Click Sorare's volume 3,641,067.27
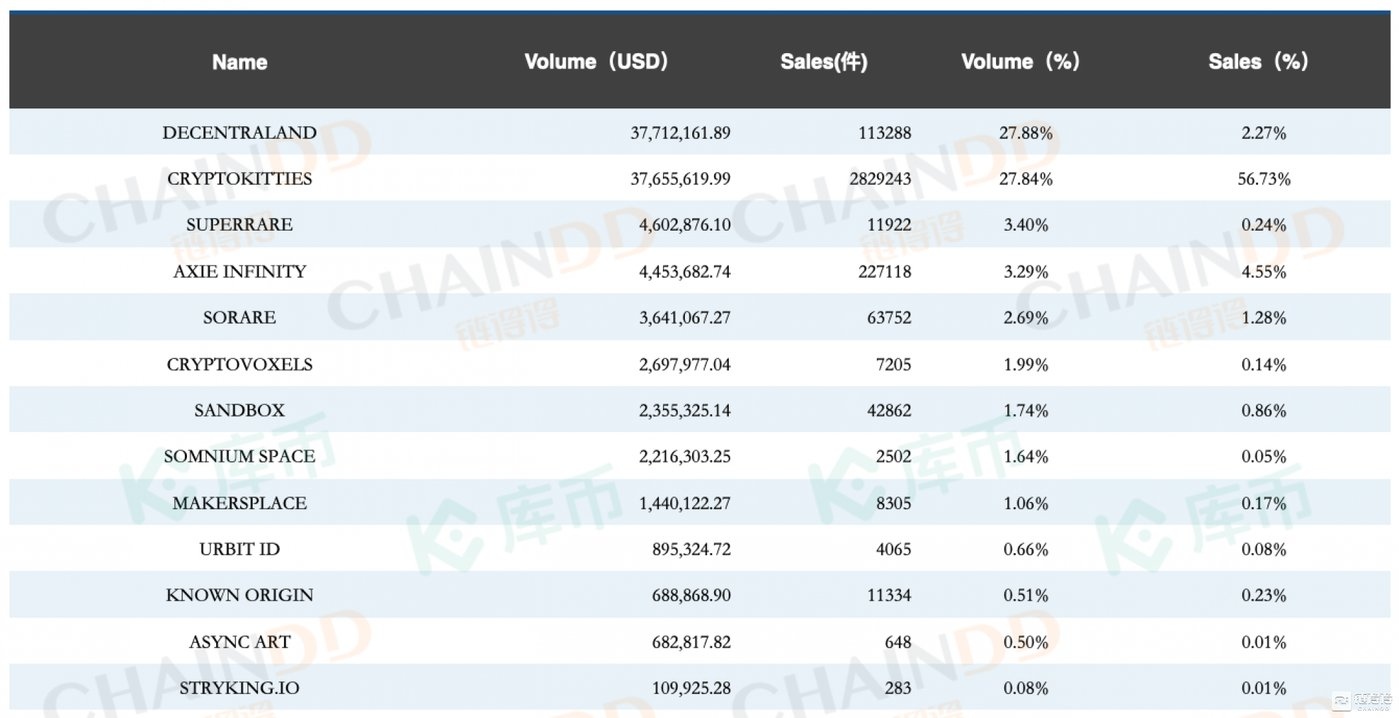Image resolution: width=1399 pixels, height=718 pixels. click(x=685, y=318)
